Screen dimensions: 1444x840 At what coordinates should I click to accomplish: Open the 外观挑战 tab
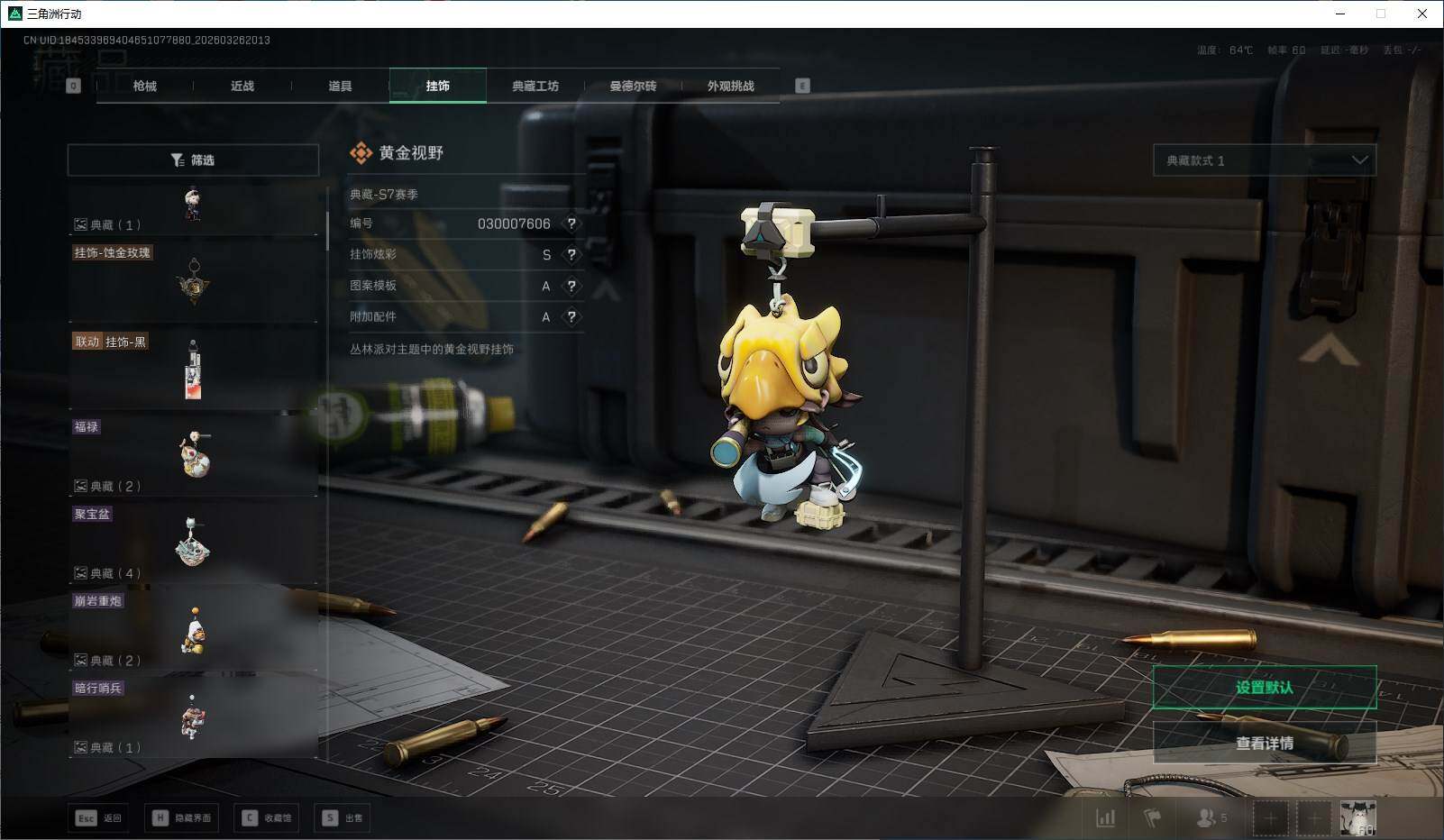(x=730, y=86)
